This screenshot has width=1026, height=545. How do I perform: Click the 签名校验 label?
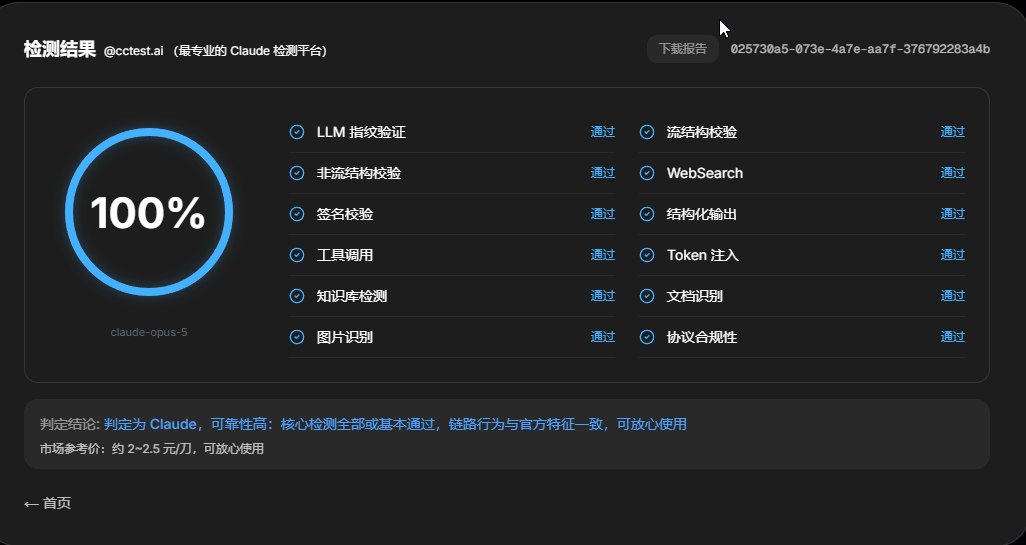point(345,214)
